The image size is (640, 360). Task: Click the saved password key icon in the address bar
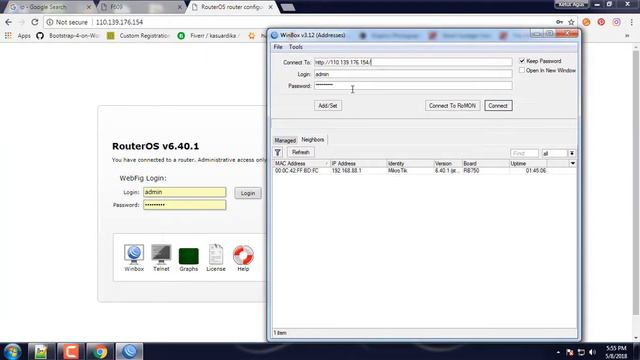click(560, 22)
